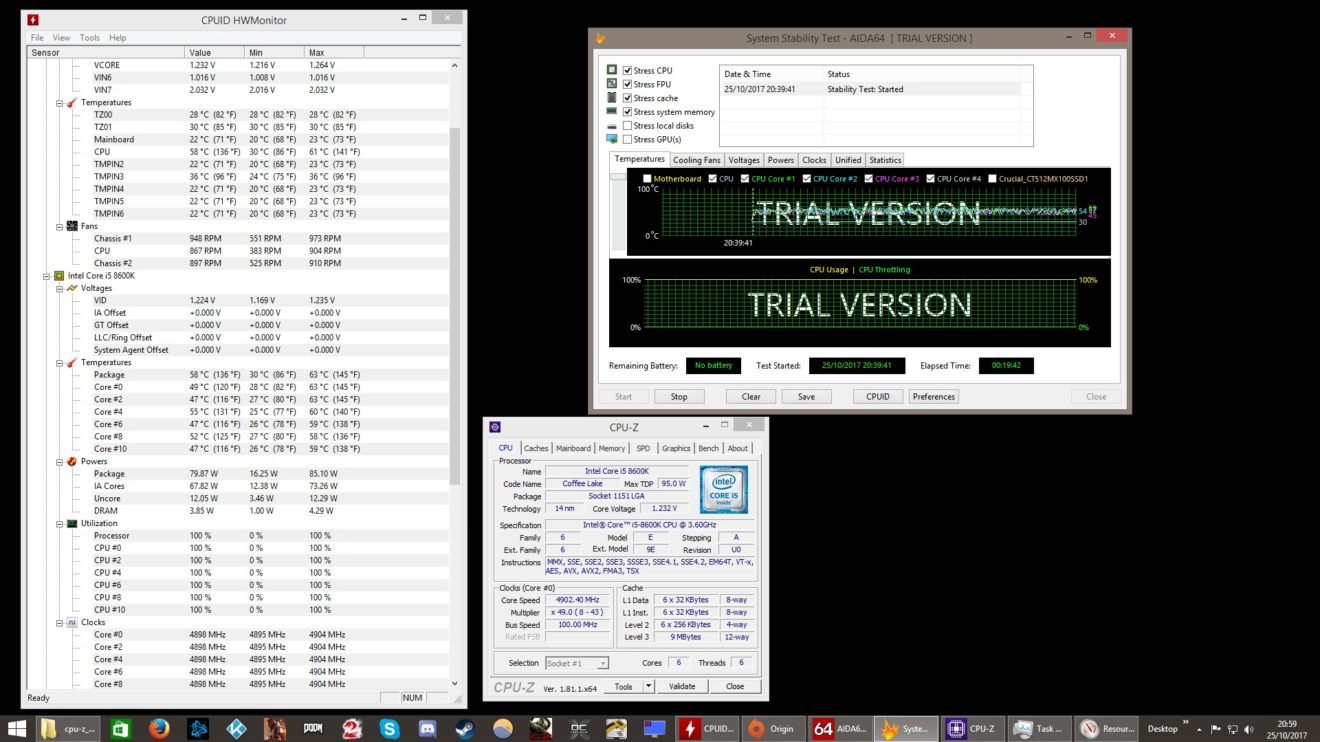Viewport: 1320px width, 742px height.
Task: Open Firefox from the taskbar
Action: [159, 728]
